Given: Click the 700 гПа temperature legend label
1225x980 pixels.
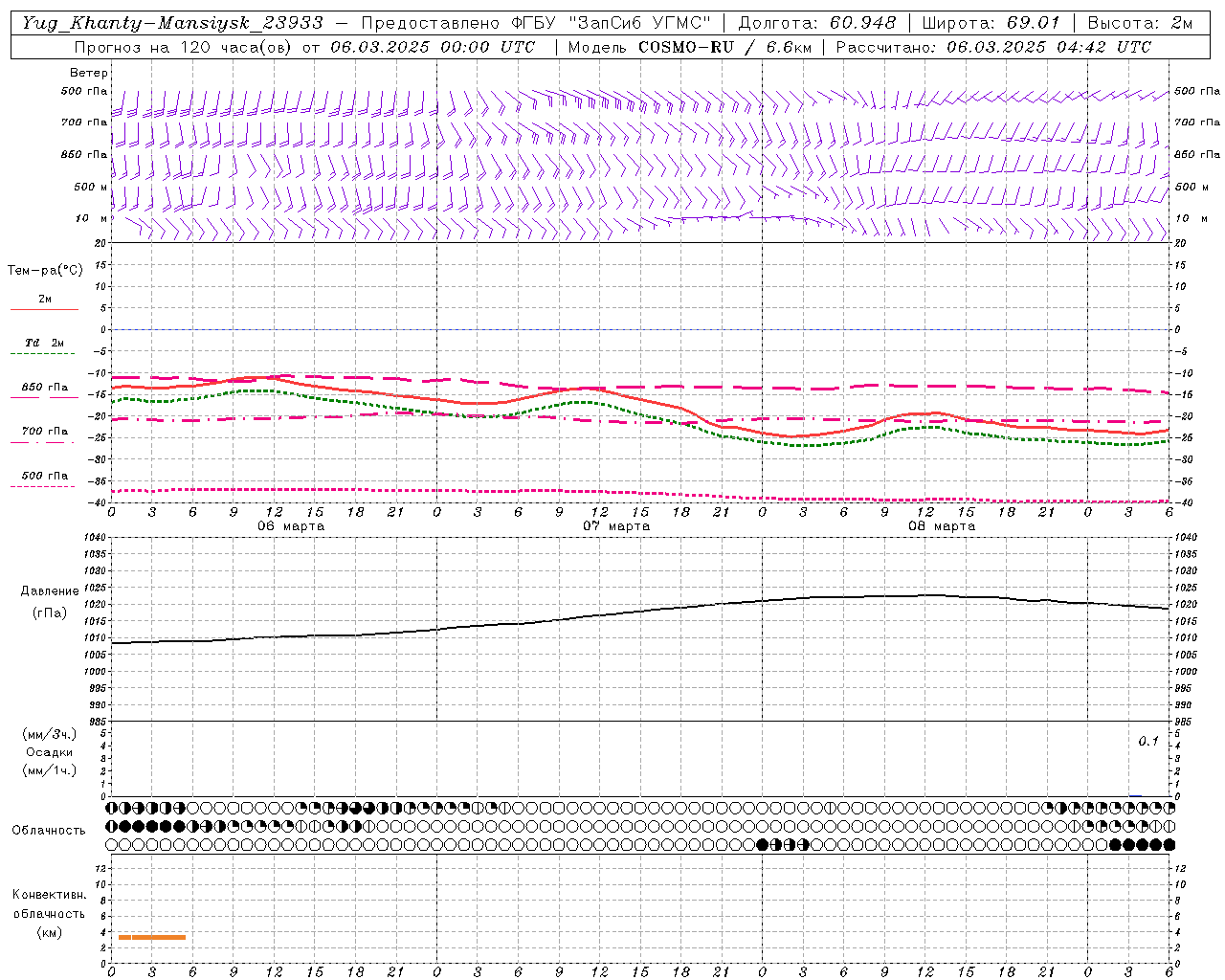Looking at the screenshot, I should click(x=44, y=432).
